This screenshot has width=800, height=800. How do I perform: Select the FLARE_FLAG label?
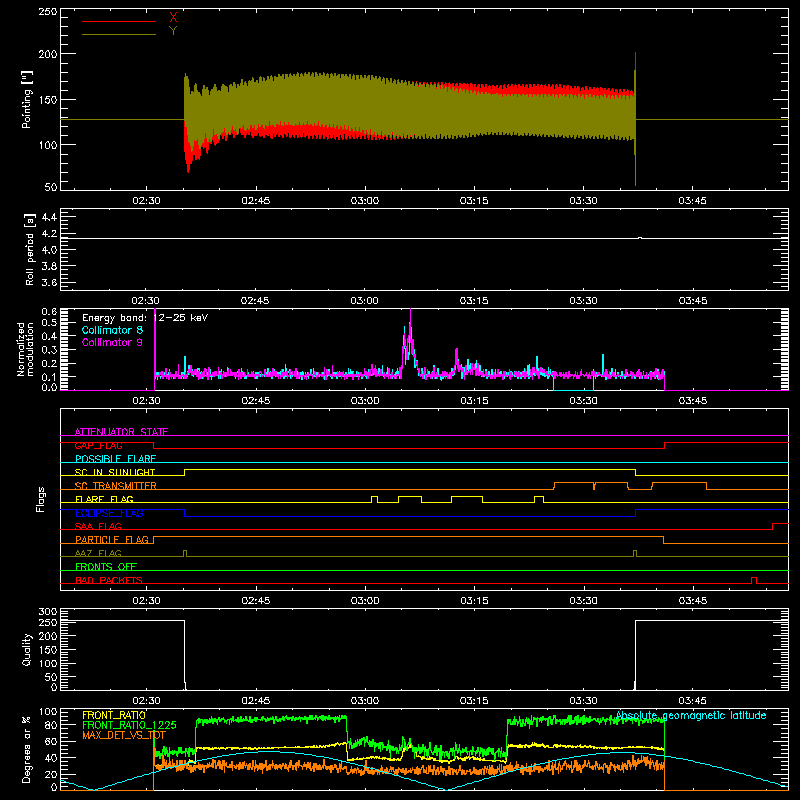104,499
